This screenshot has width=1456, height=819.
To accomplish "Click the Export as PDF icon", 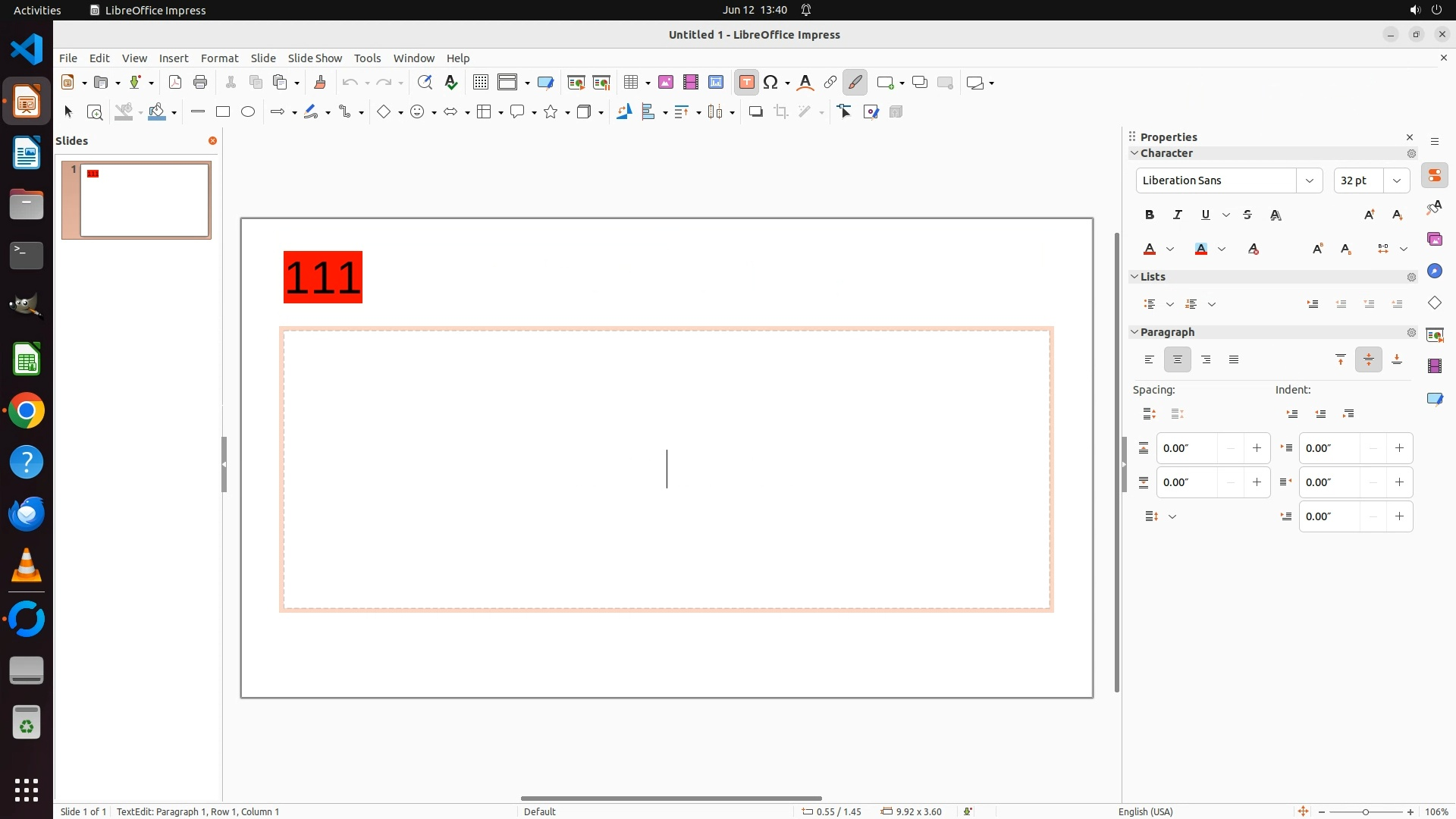I will (175, 83).
